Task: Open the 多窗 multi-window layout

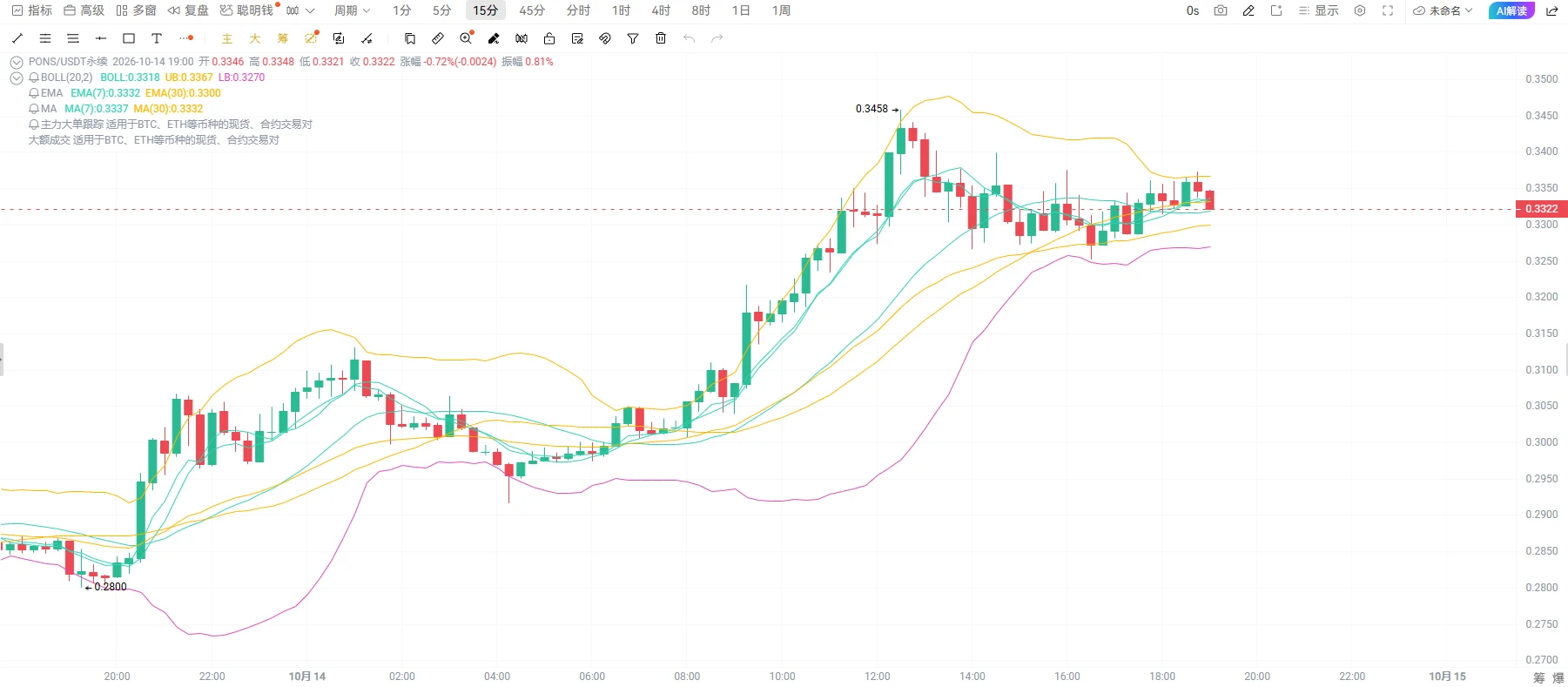Action: [x=136, y=10]
